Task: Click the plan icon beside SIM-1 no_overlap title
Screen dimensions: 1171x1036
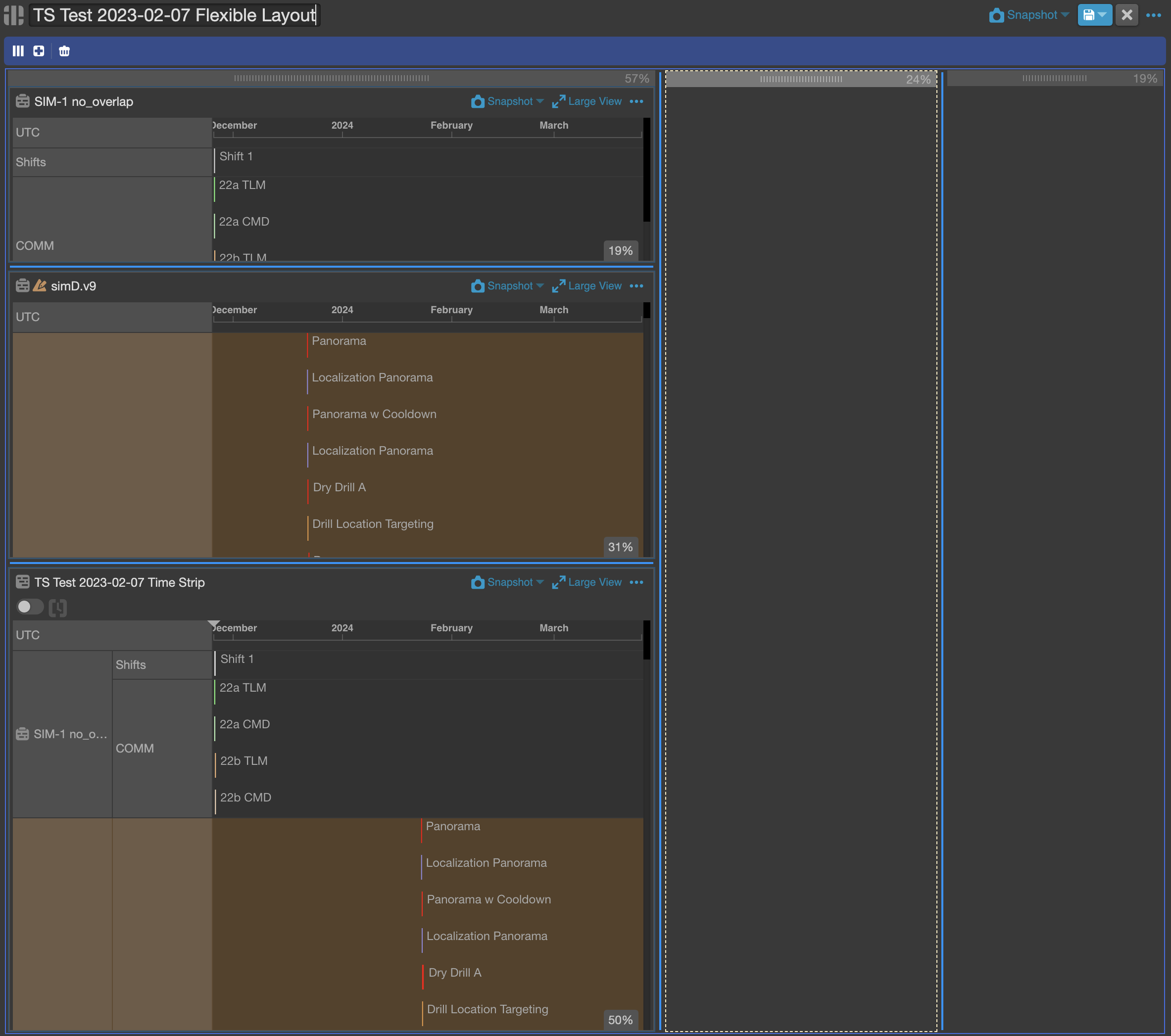Action: click(23, 101)
